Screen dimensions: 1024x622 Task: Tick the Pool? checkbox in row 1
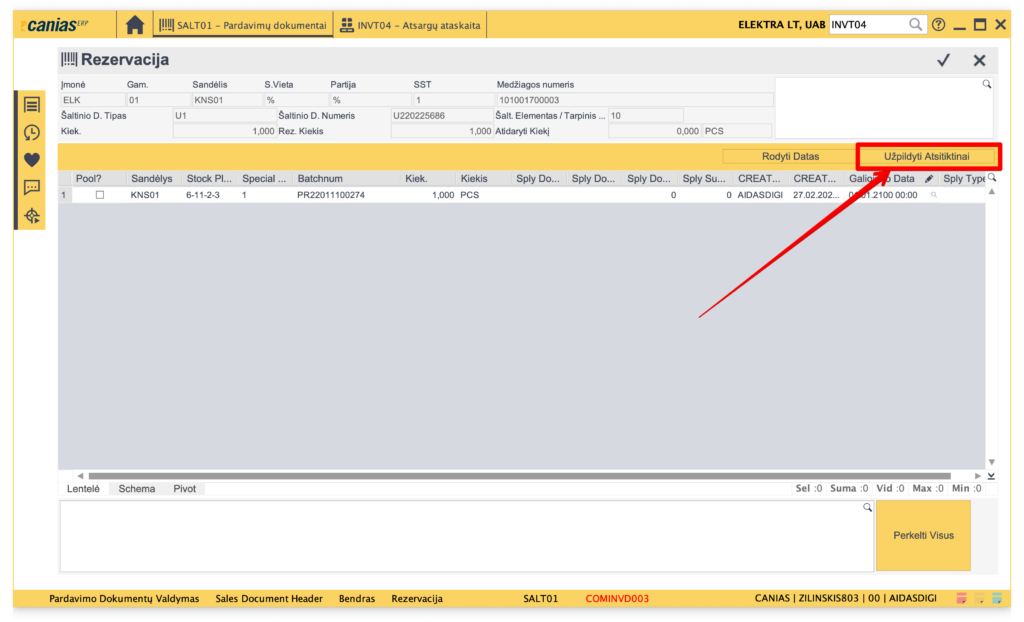[100, 195]
